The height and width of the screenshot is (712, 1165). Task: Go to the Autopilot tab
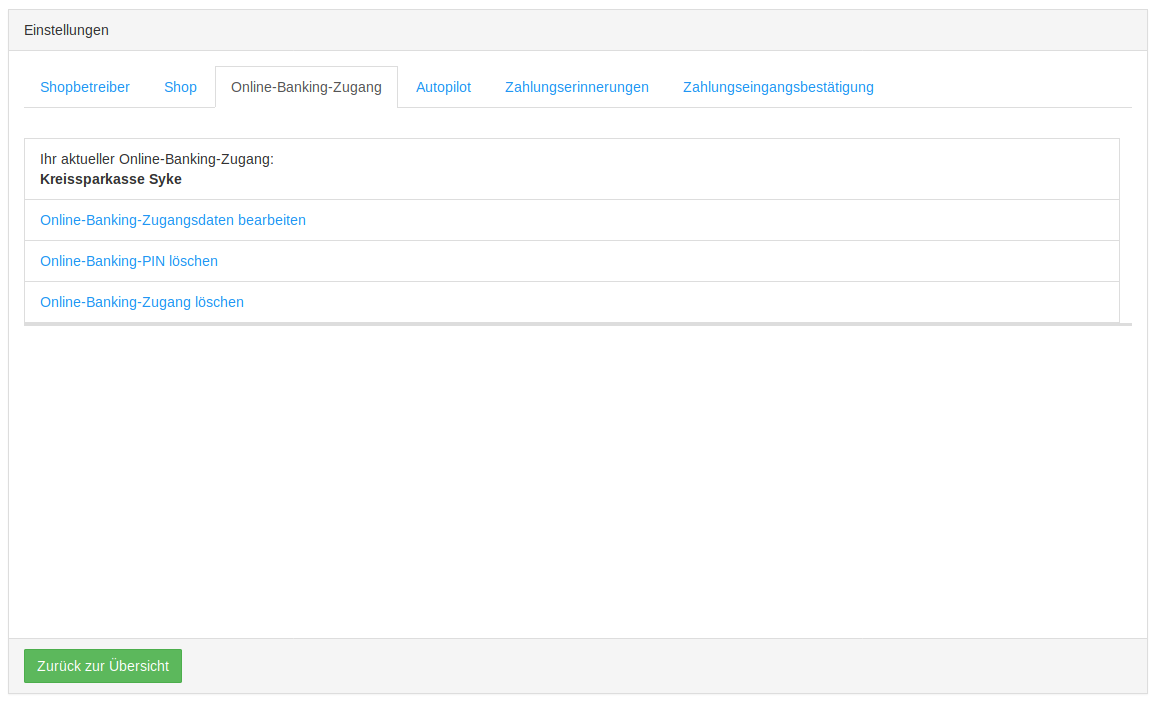coord(443,87)
